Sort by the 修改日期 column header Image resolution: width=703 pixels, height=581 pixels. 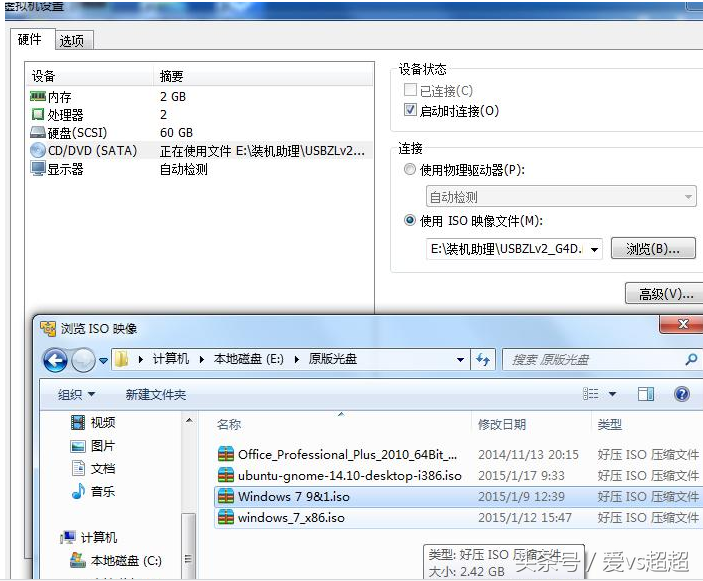(x=501, y=424)
